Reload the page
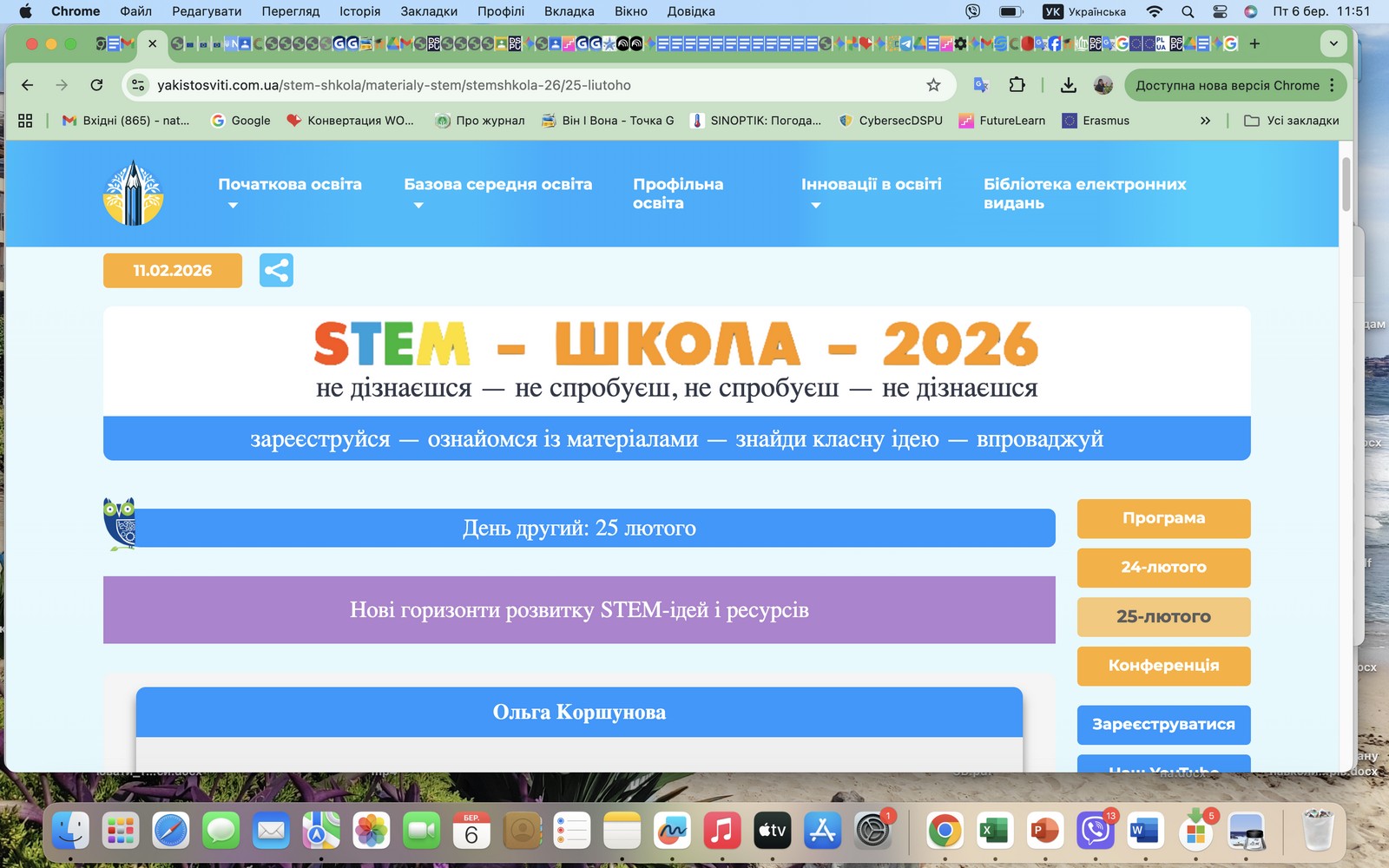The width and height of the screenshot is (1389, 868). (96, 85)
